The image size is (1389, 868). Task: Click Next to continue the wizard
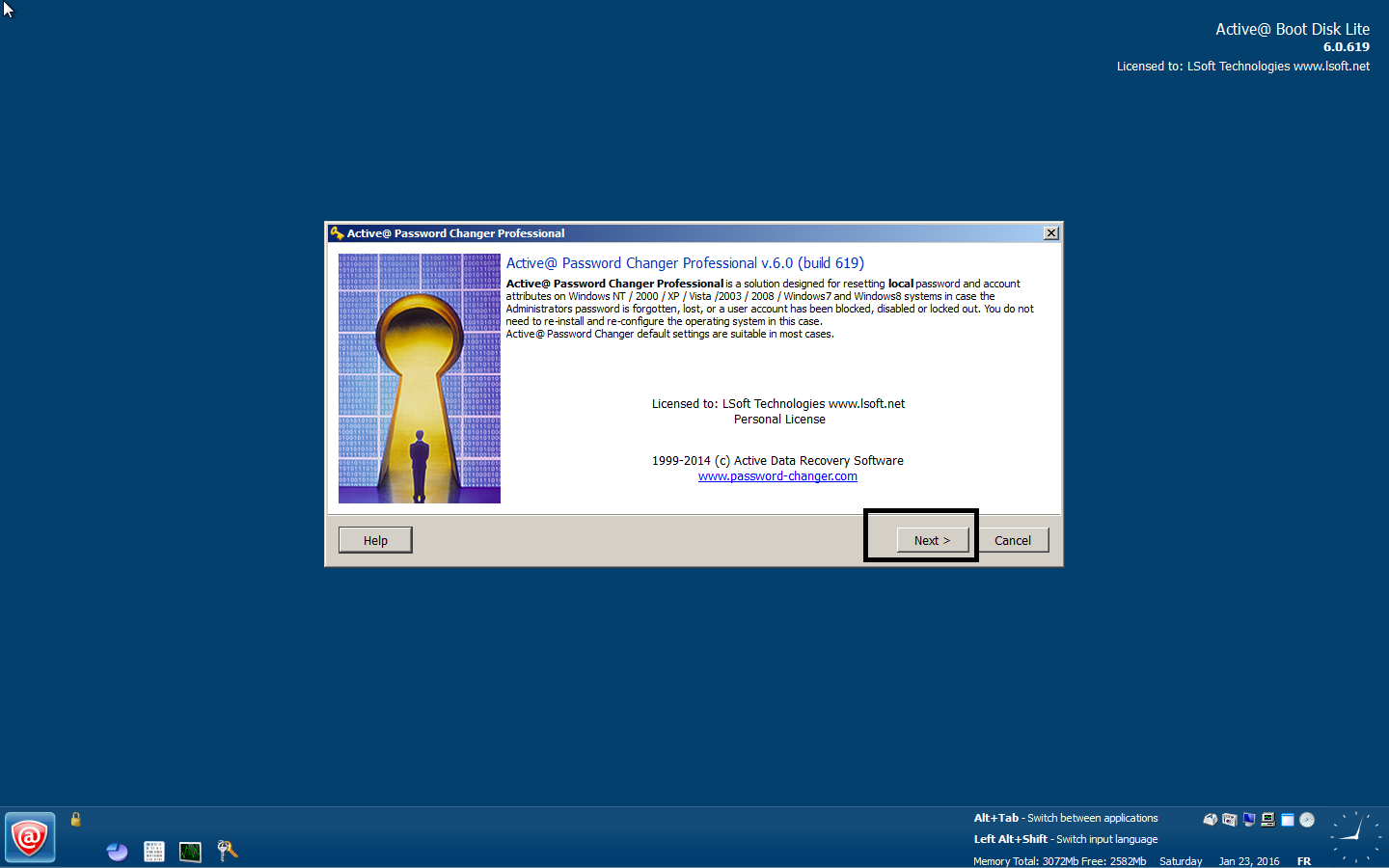pos(933,540)
